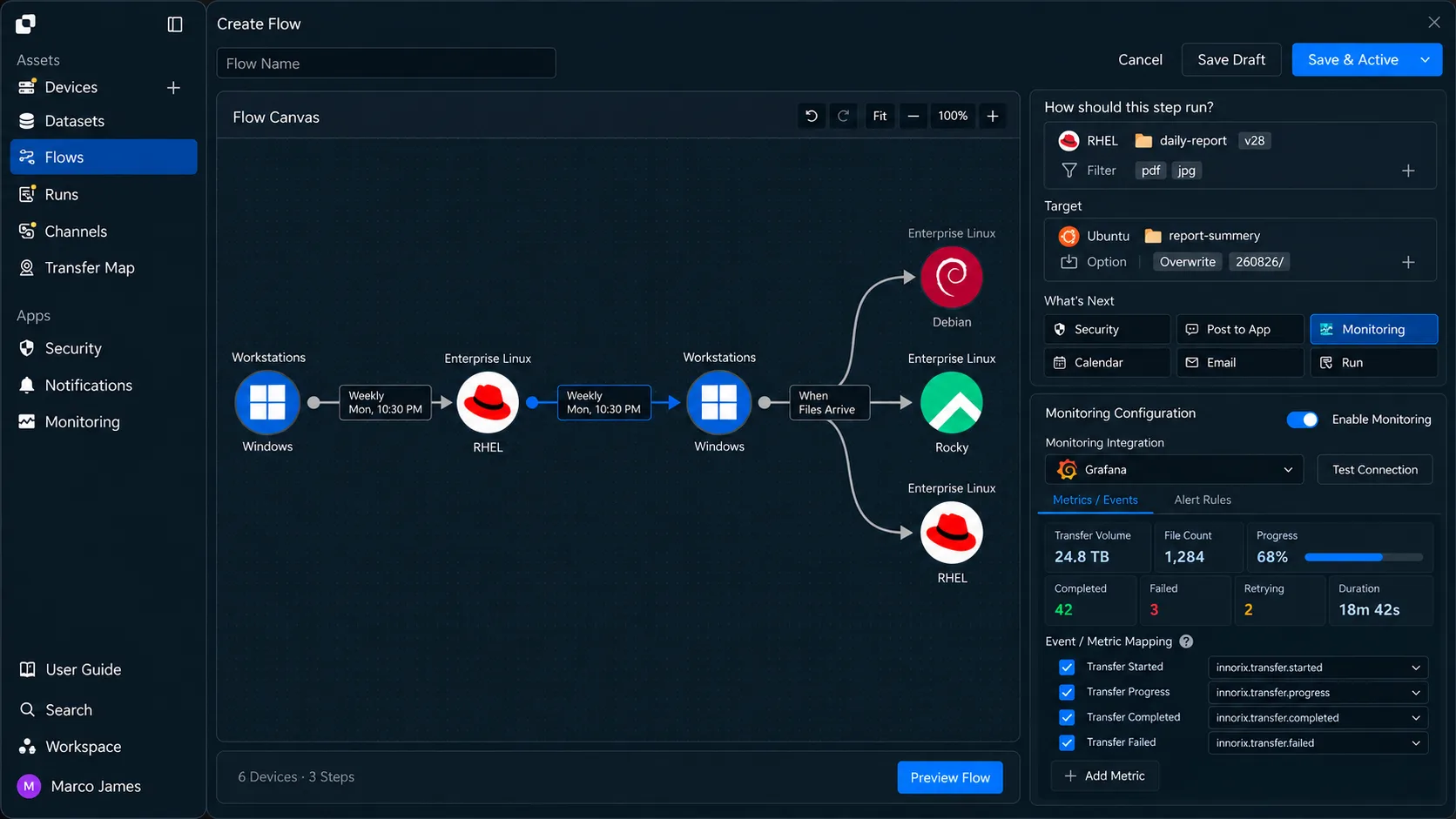Select the When Files Arrive trigger

pos(829,403)
